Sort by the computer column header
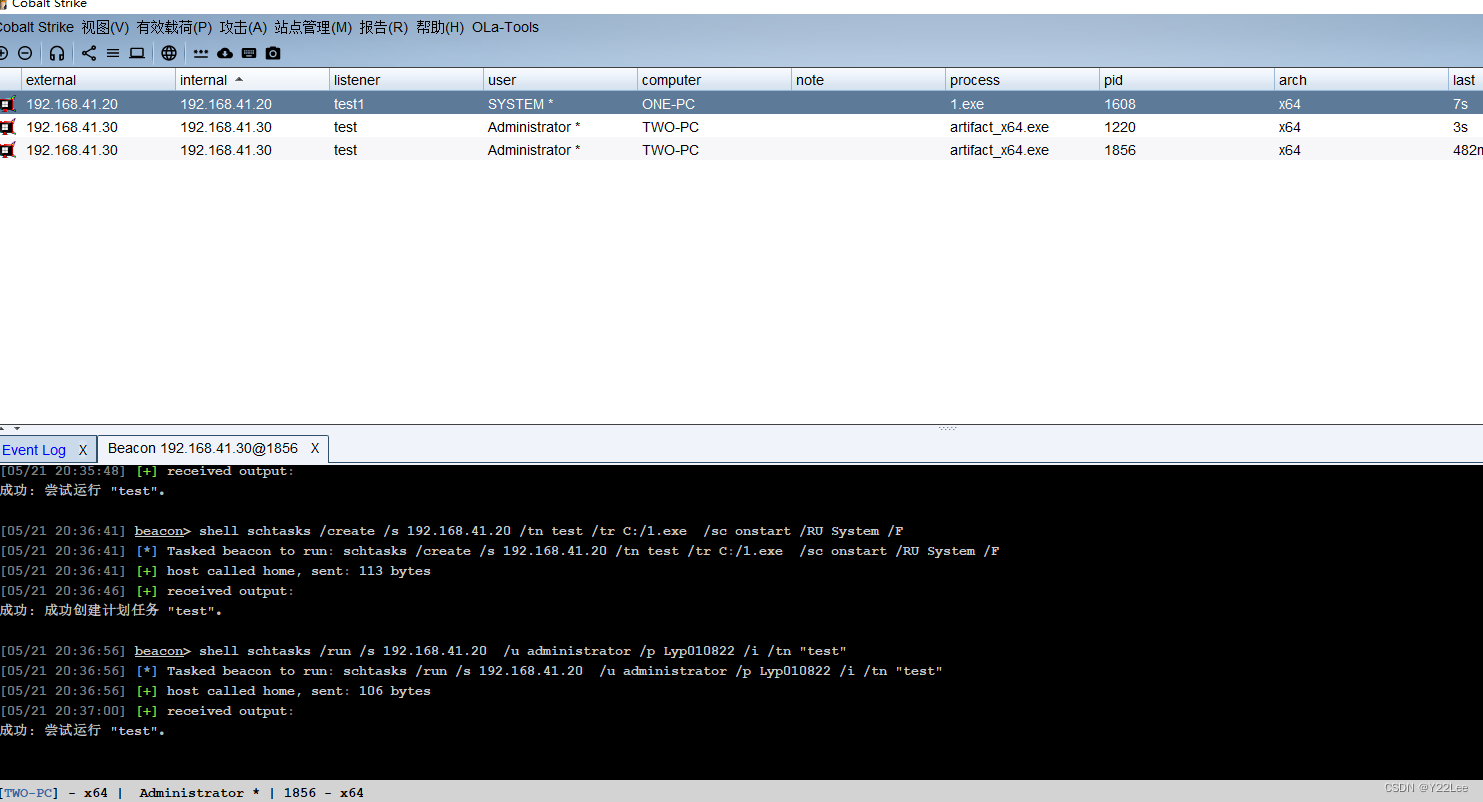1483x802 pixels. click(714, 80)
